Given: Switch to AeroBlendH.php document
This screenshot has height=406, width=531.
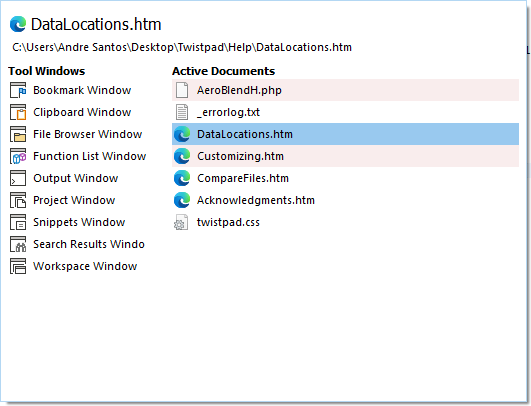Looking at the screenshot, I should (345, 90).
